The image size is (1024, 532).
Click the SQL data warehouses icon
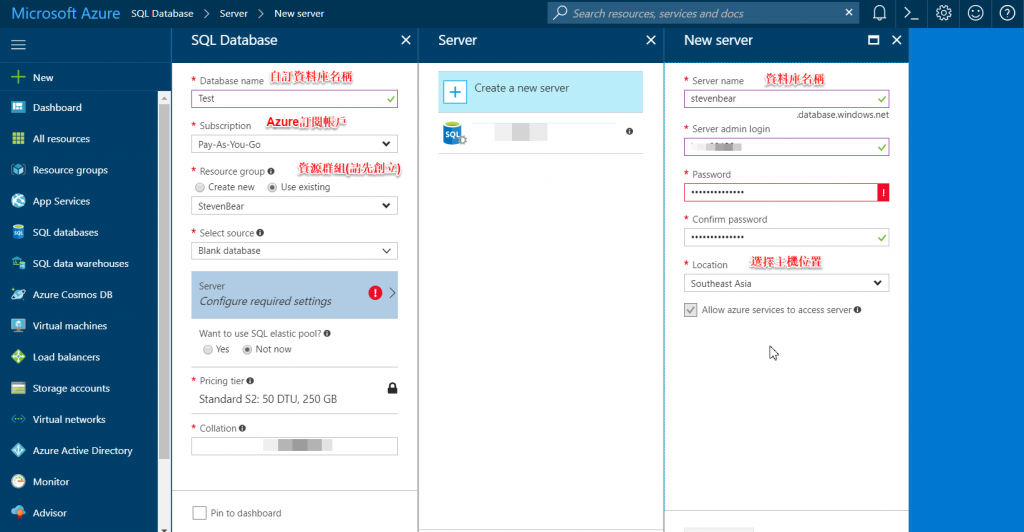(x=18, y=263)
